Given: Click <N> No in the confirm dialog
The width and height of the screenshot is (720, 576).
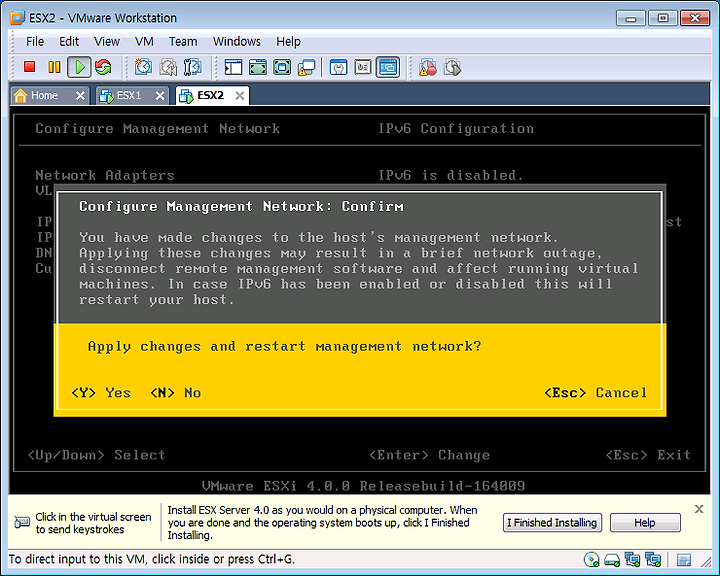Looking at the screenshot, I should 175,393.
